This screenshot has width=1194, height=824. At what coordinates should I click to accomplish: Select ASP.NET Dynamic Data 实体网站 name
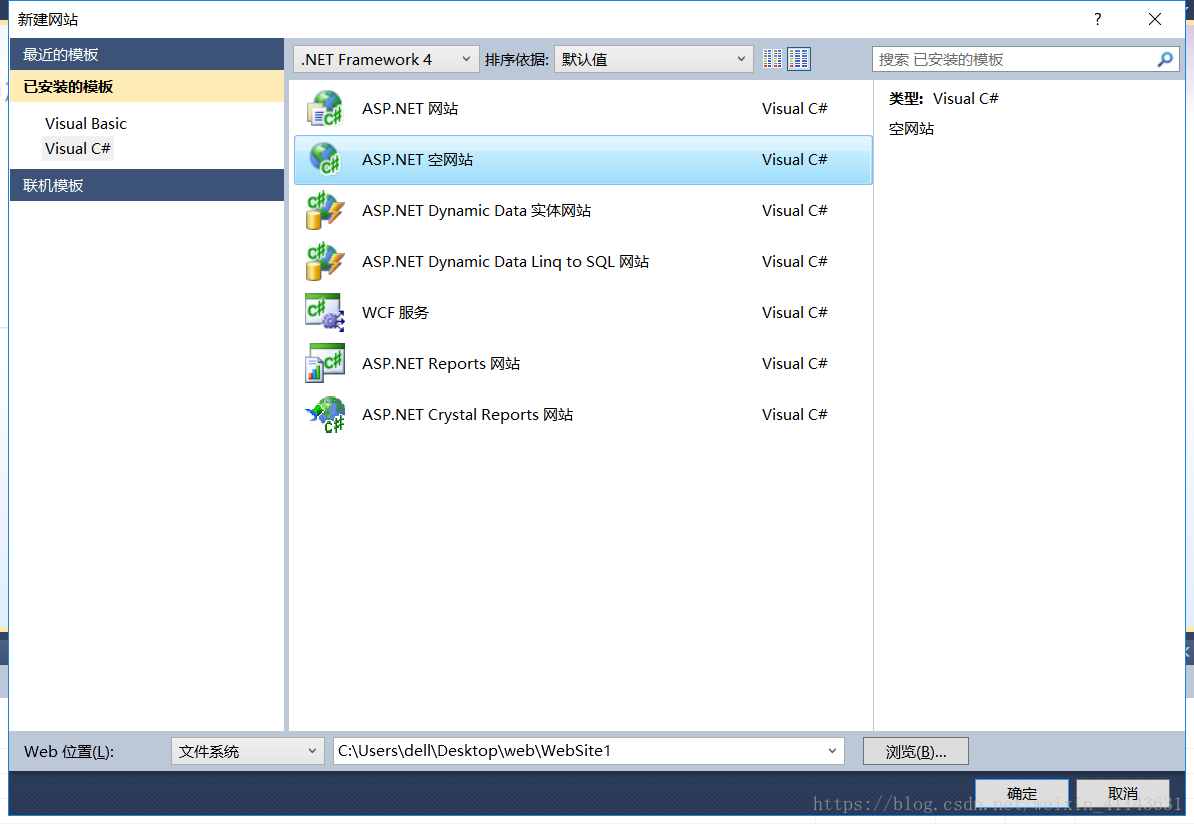click(x=476, y=210)
